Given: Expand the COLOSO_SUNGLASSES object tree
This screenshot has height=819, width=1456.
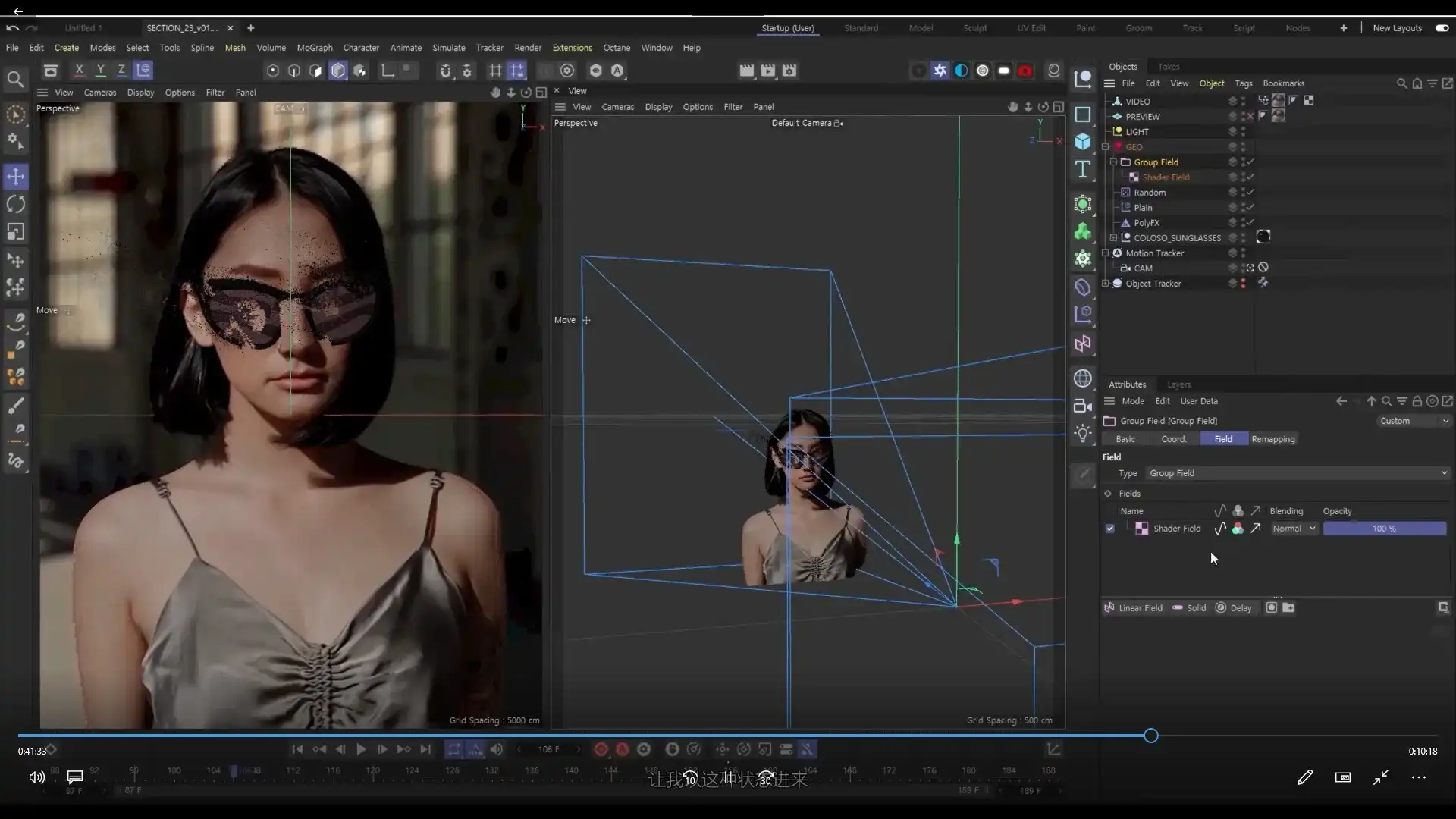Looking at the screenshot, I should 1113,238.
